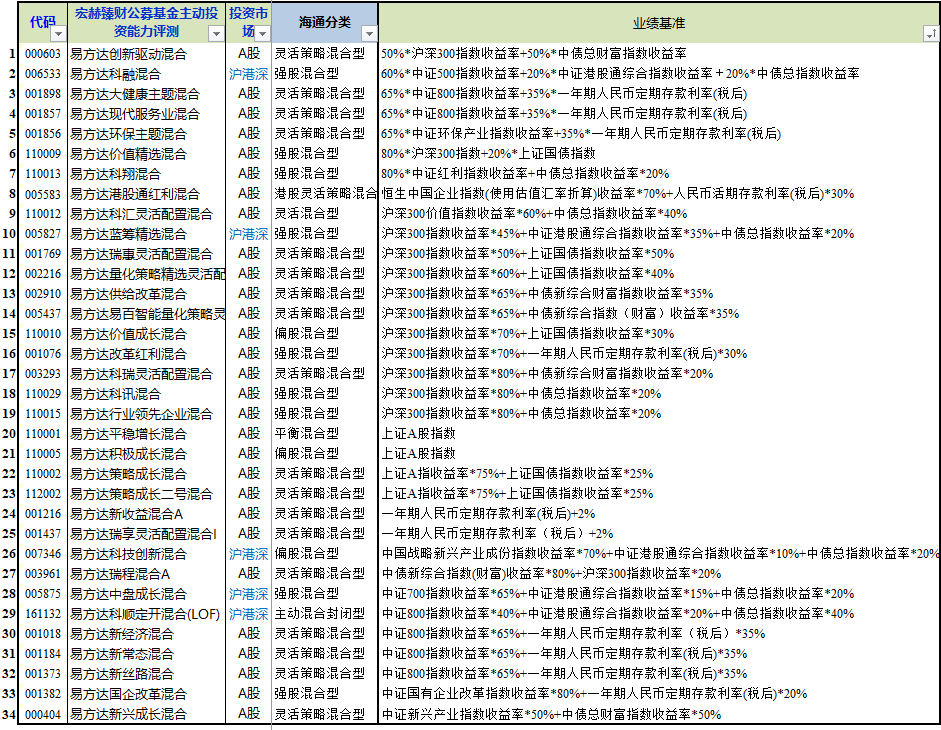Select fund code 001382

tap(43, 694)
